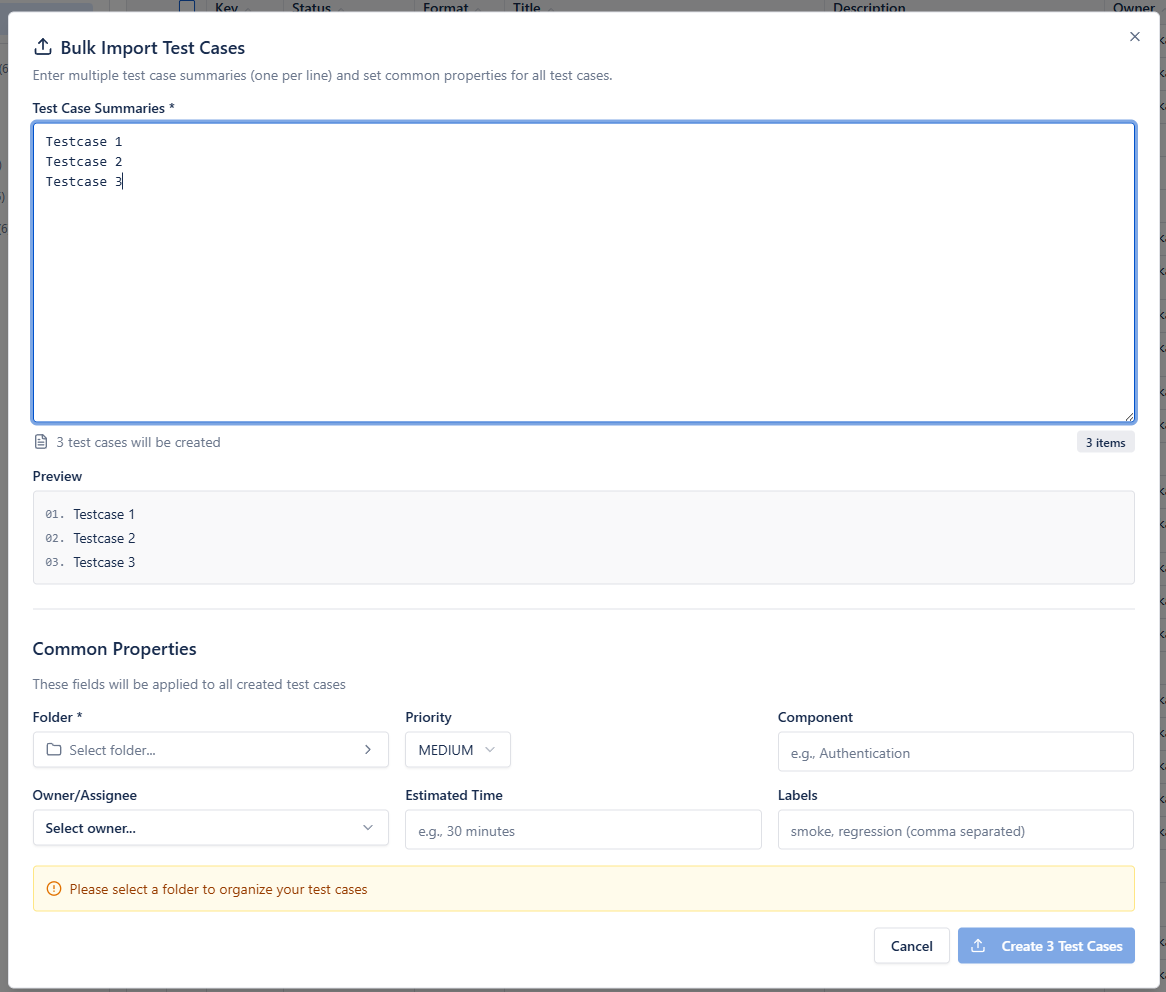Screen dimensions: 1166x992
Task: Click into the Estimated Time field
Action: click(x=583, y=830)
